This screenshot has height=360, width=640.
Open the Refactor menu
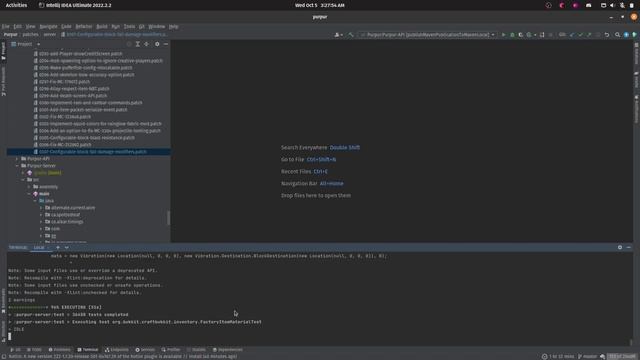pyautogui.click(x=84, y=27)
